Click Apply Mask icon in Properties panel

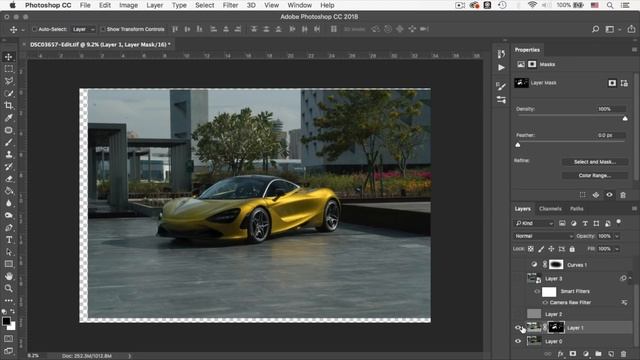coord(596,195)
